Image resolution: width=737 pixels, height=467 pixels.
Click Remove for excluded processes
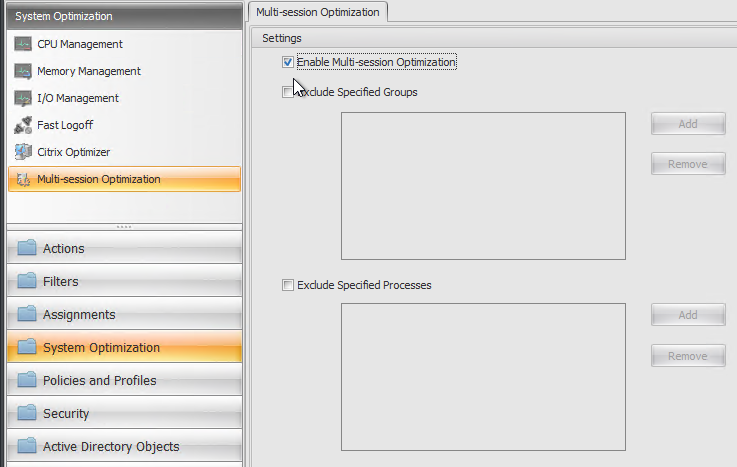coord(688,356)
